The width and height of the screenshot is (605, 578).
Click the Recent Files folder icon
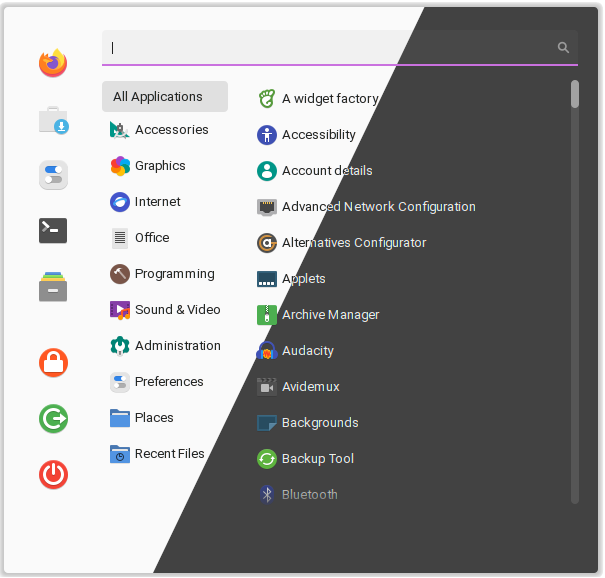[120, 454]
